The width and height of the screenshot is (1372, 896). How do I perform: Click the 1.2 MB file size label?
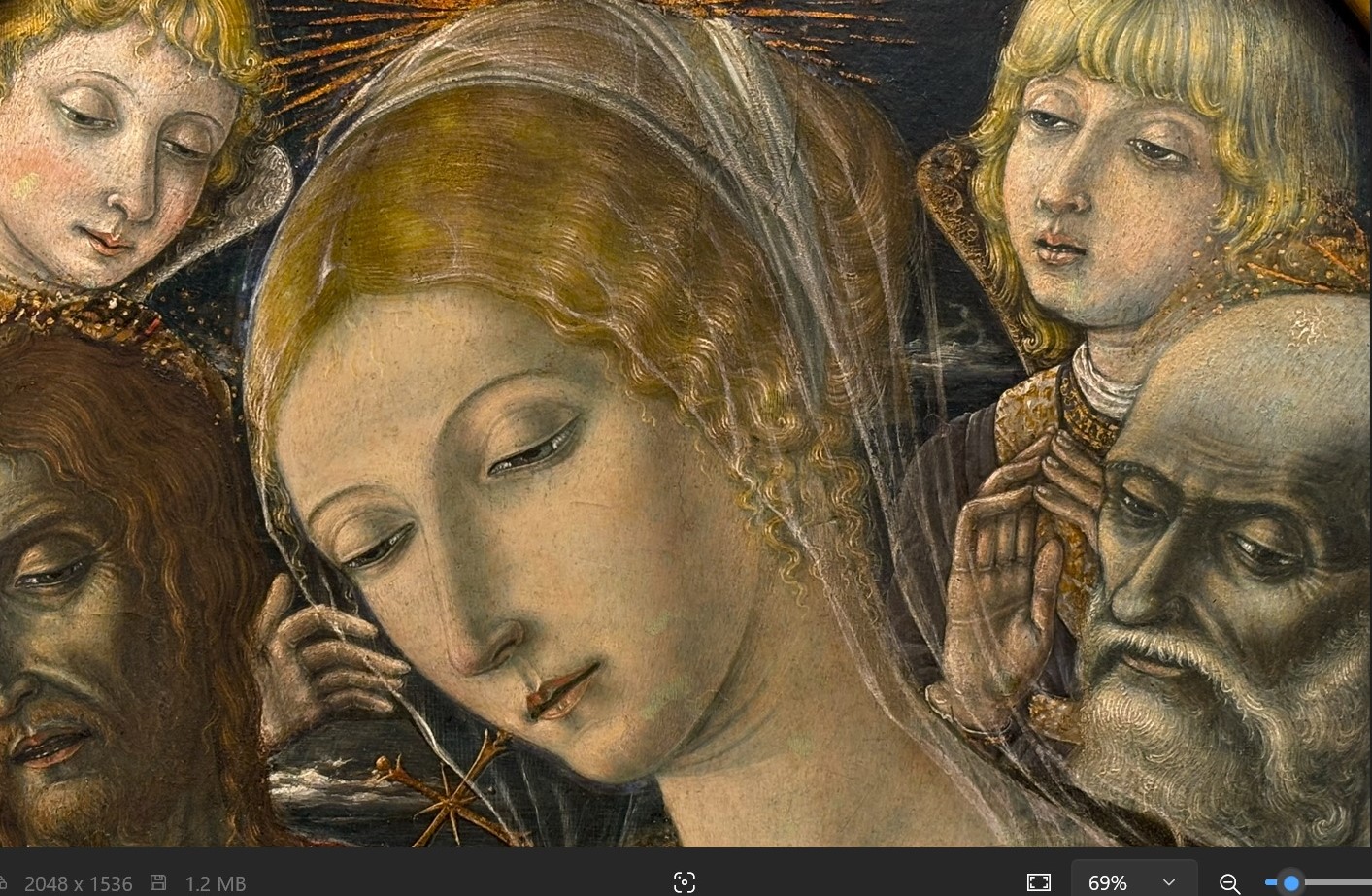(x=215, y=883)
